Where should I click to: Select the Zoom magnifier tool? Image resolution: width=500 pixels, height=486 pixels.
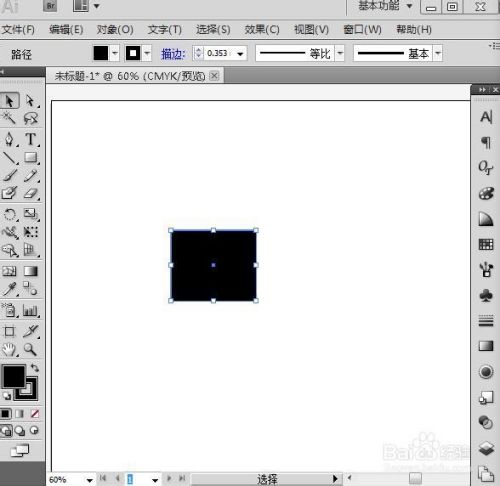tap(30, 349)
